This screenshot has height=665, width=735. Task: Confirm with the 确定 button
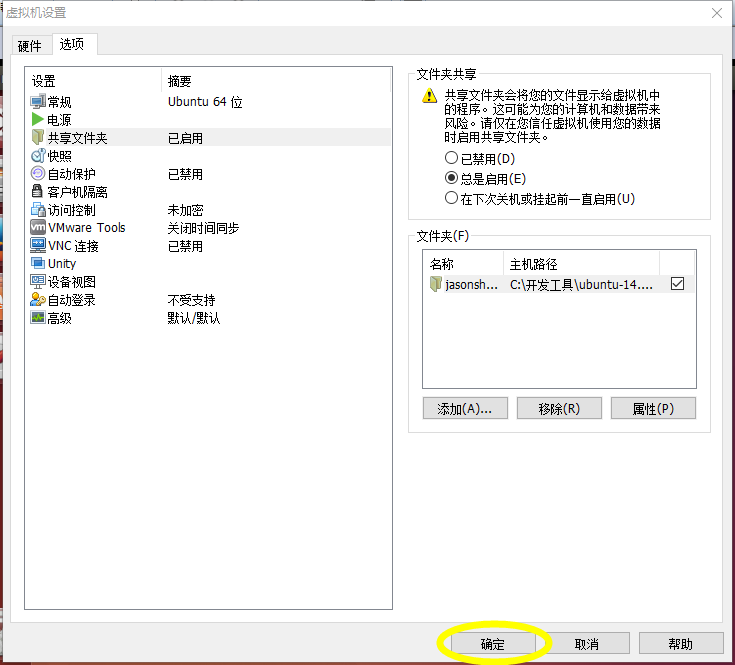tap(493, 644)
